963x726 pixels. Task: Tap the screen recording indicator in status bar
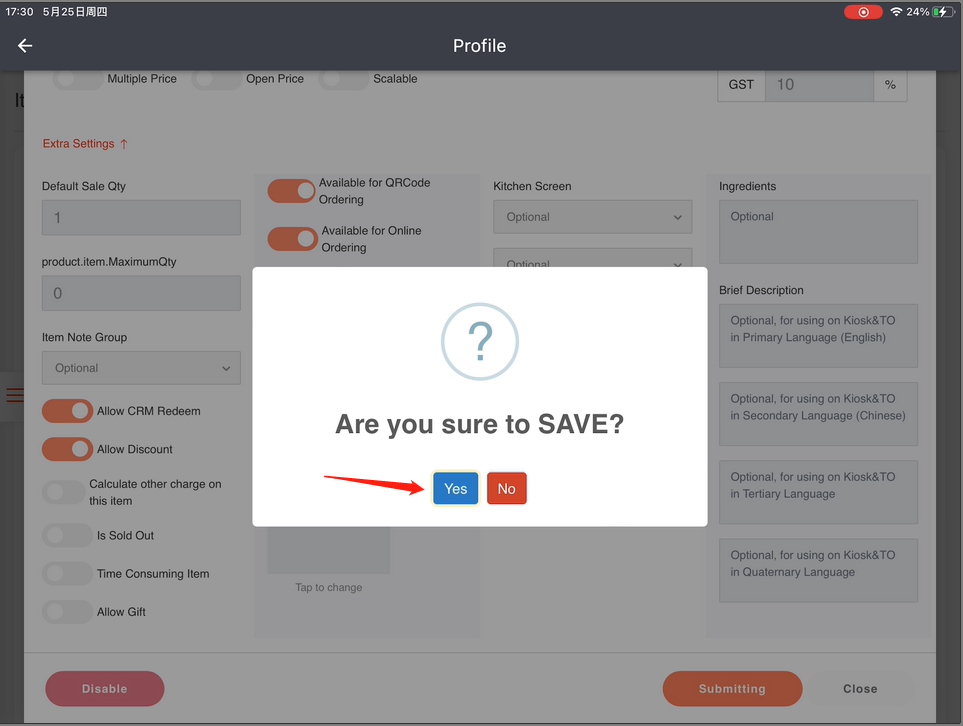tap(862, 12)
